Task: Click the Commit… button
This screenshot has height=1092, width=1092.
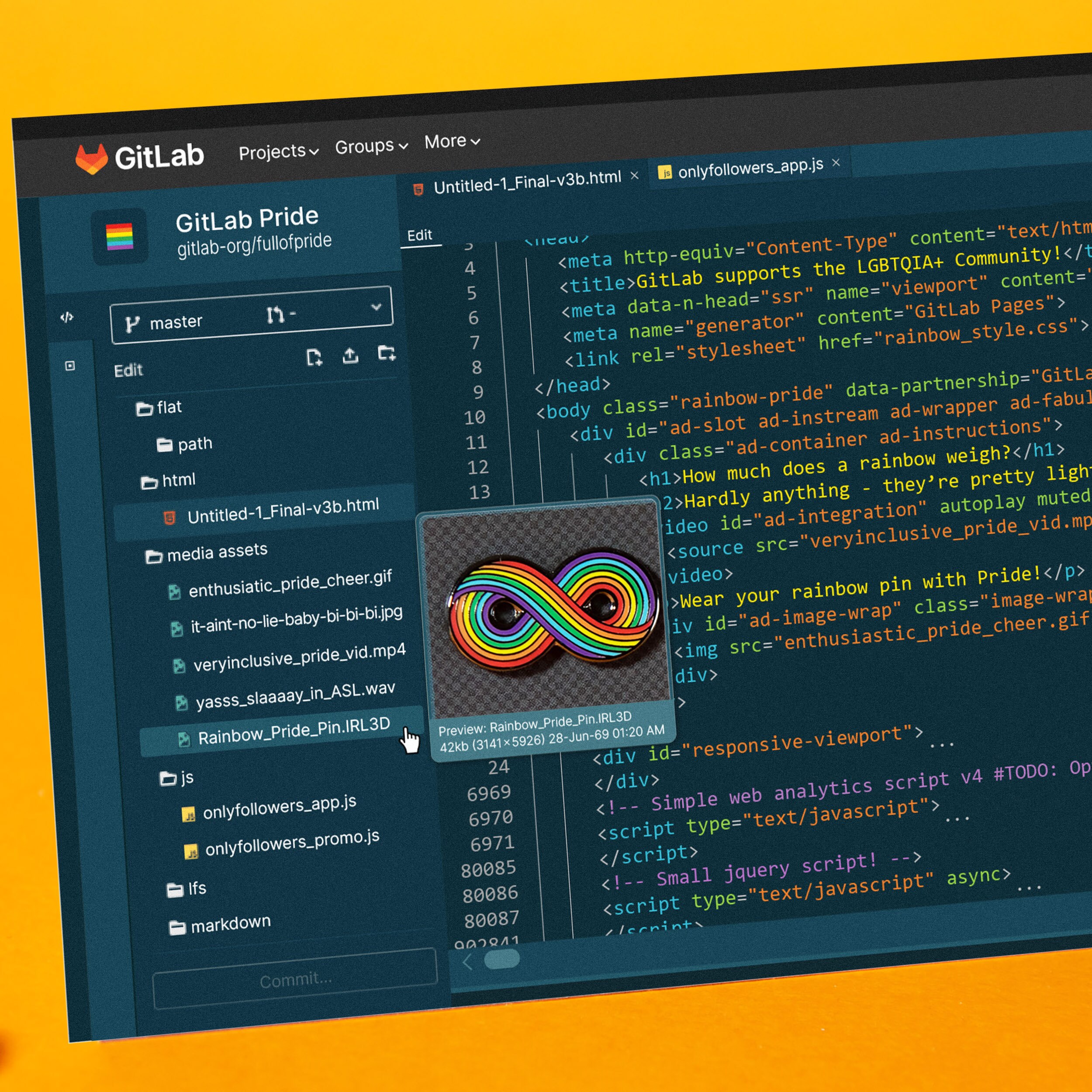Action: [295, 978]
